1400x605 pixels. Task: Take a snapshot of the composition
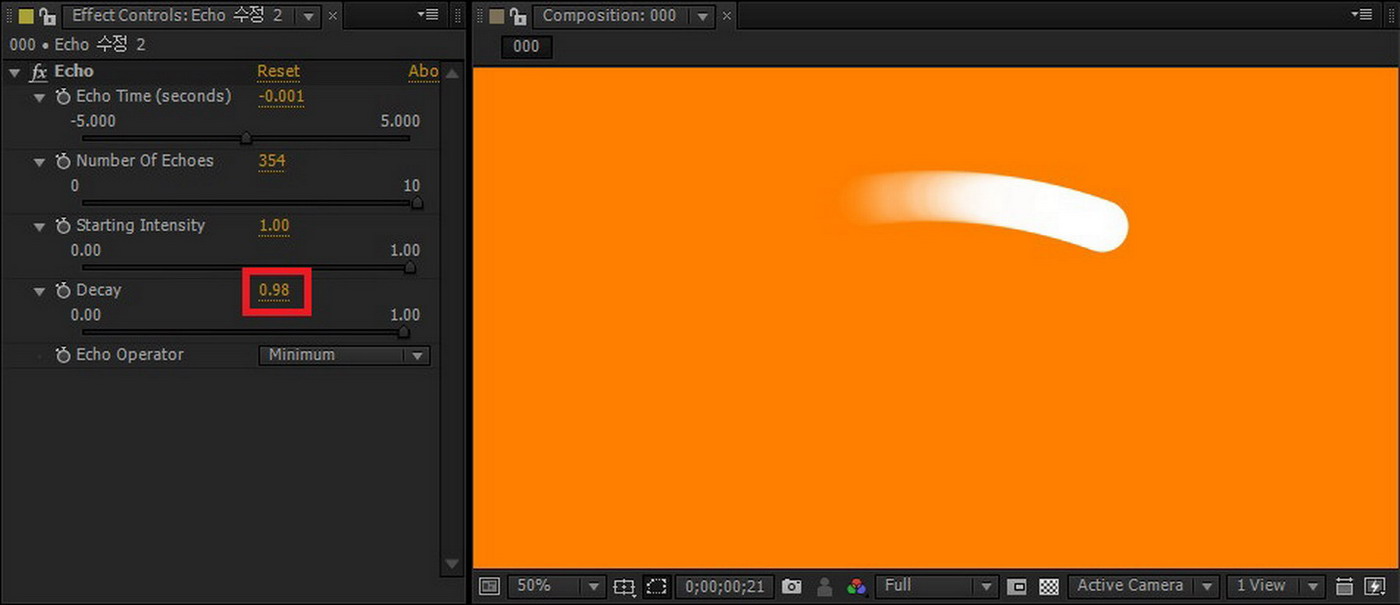click(x=791, y=586)
